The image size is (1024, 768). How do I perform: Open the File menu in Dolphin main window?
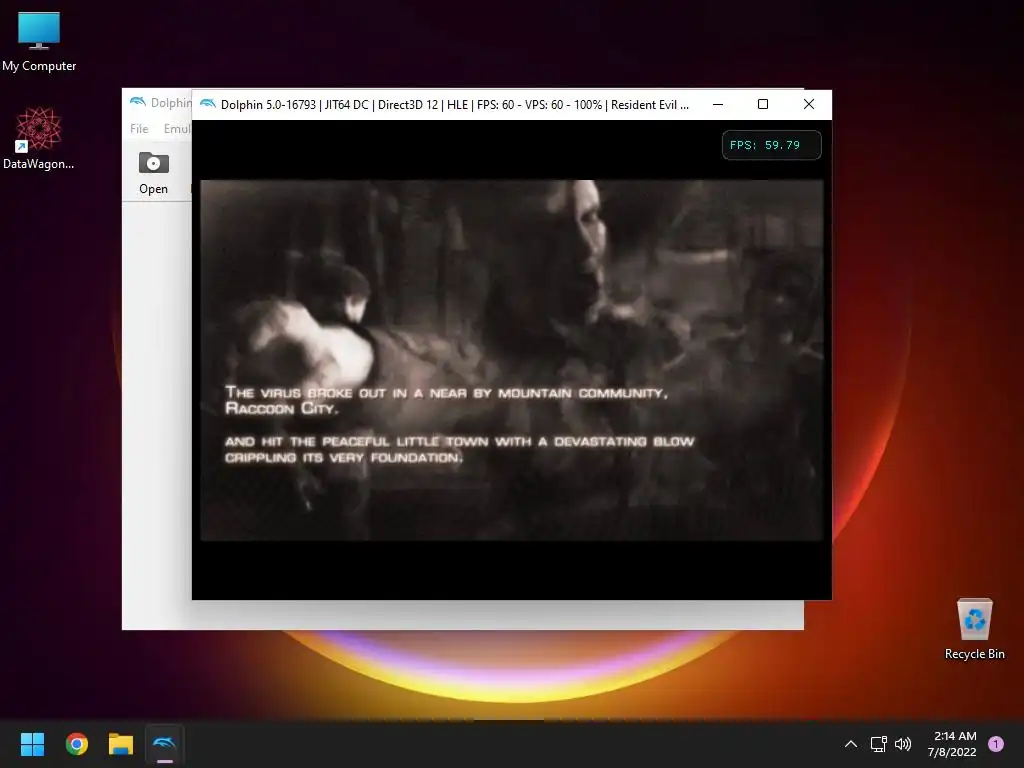(x=139, y=129)
